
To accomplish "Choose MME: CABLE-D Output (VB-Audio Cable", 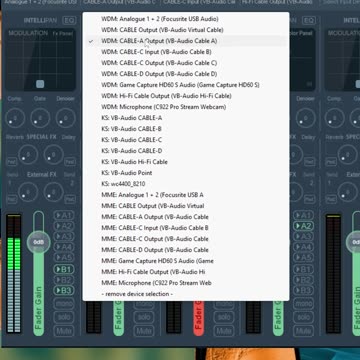I will 186,250.
